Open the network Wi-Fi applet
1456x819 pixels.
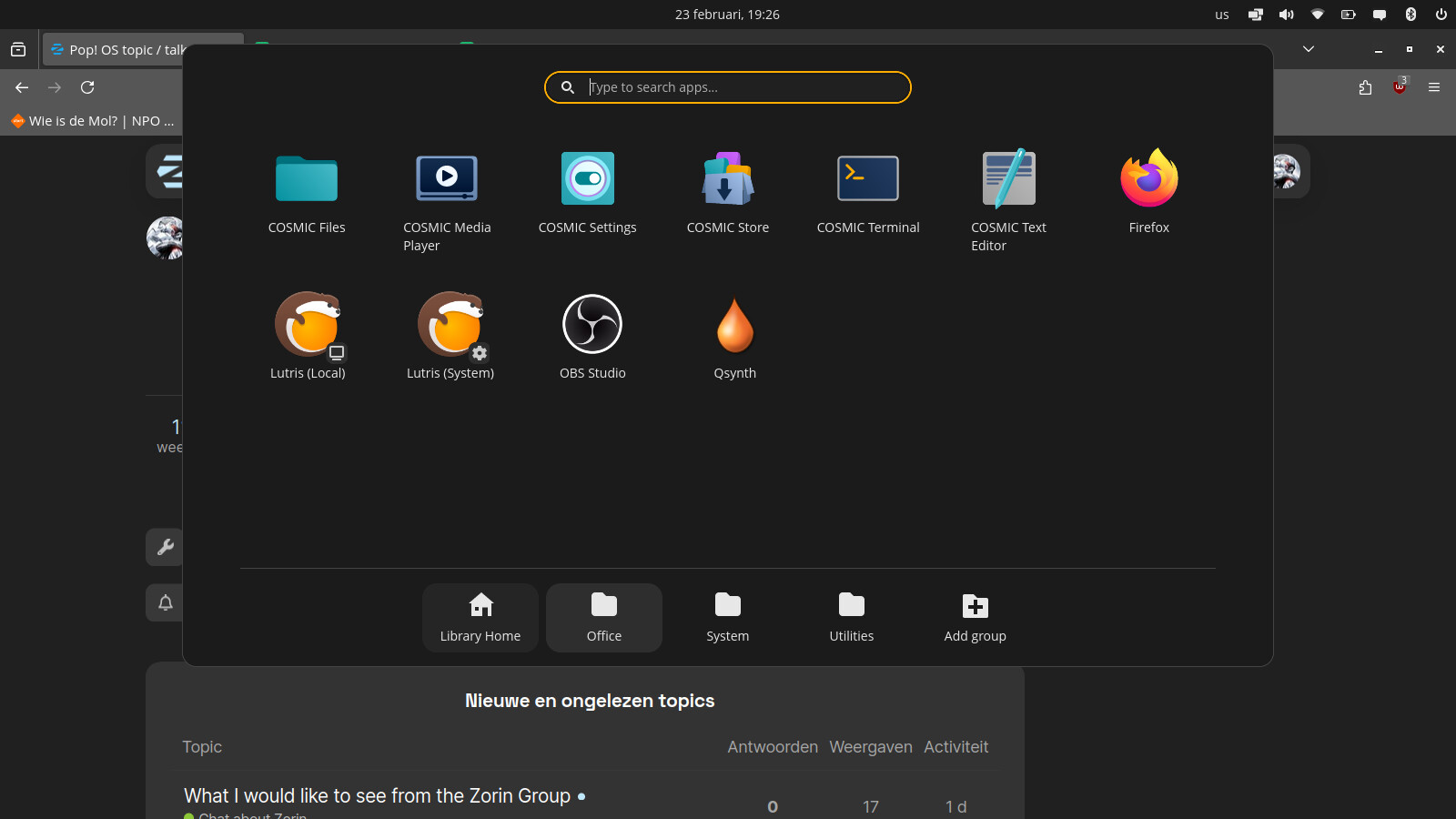[x=1317, y=15]
